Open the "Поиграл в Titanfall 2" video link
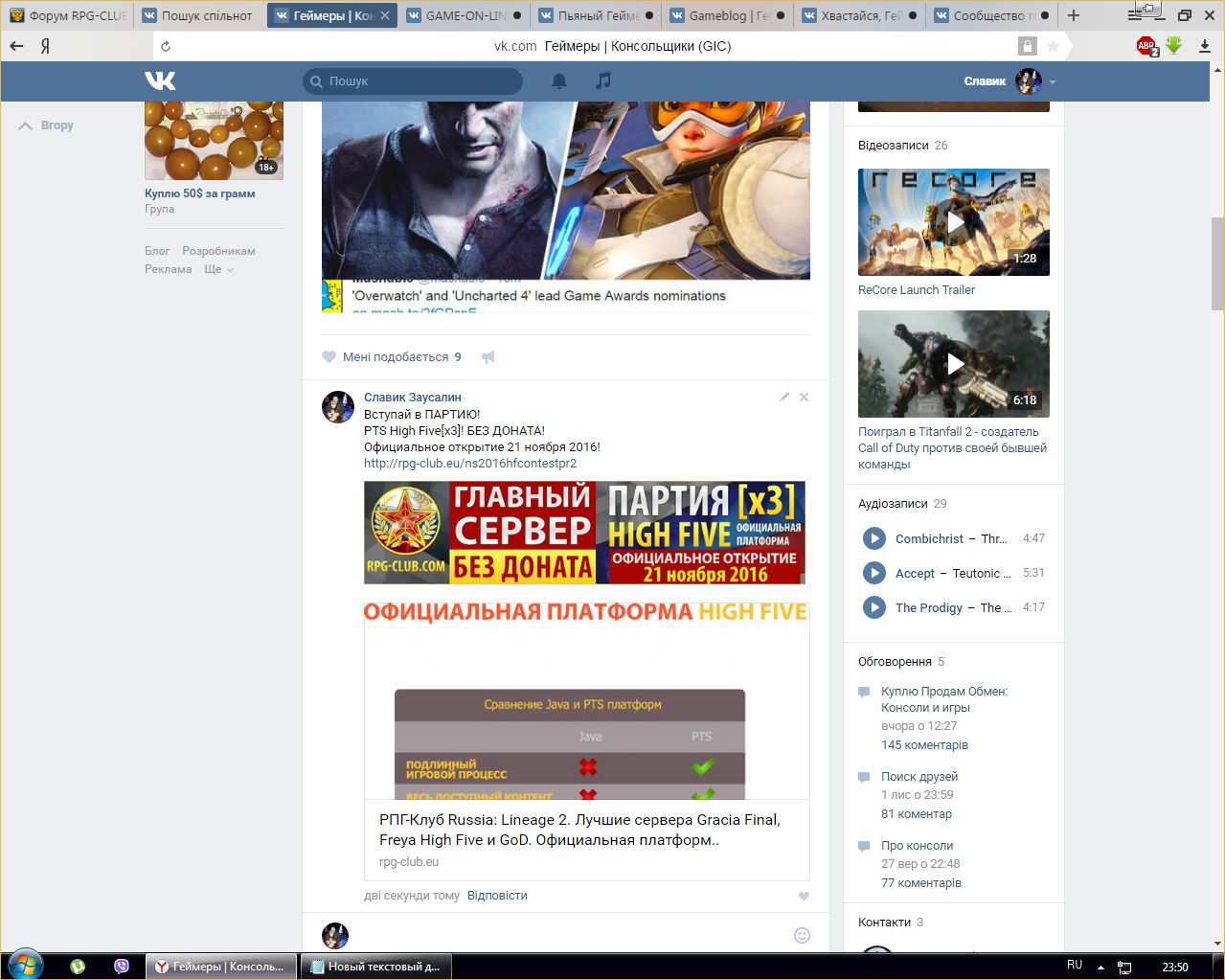The image size is (1225, 980). click(x=953, y=448)
